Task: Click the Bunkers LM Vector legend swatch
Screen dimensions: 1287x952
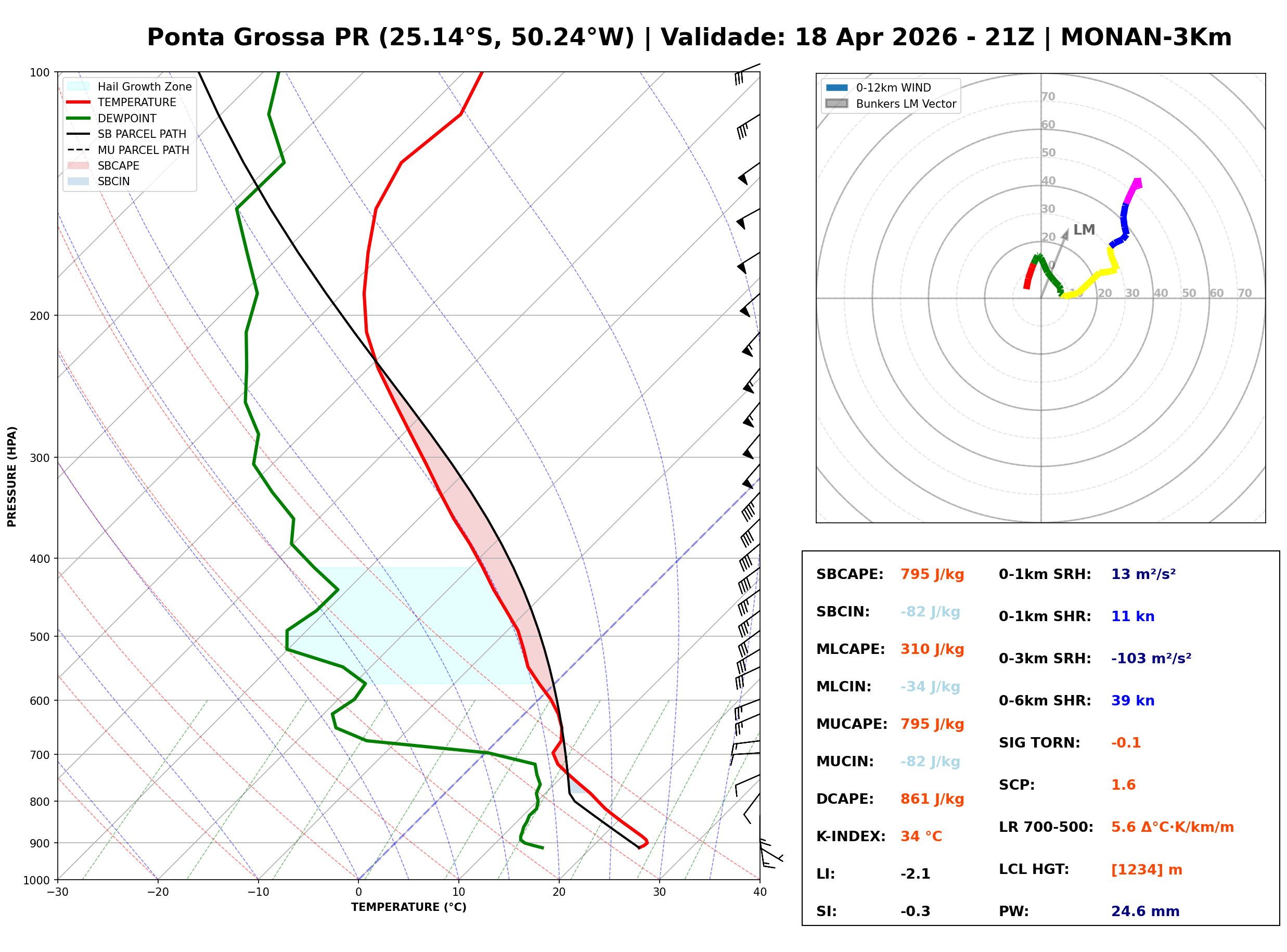Action: coord(837,104)
